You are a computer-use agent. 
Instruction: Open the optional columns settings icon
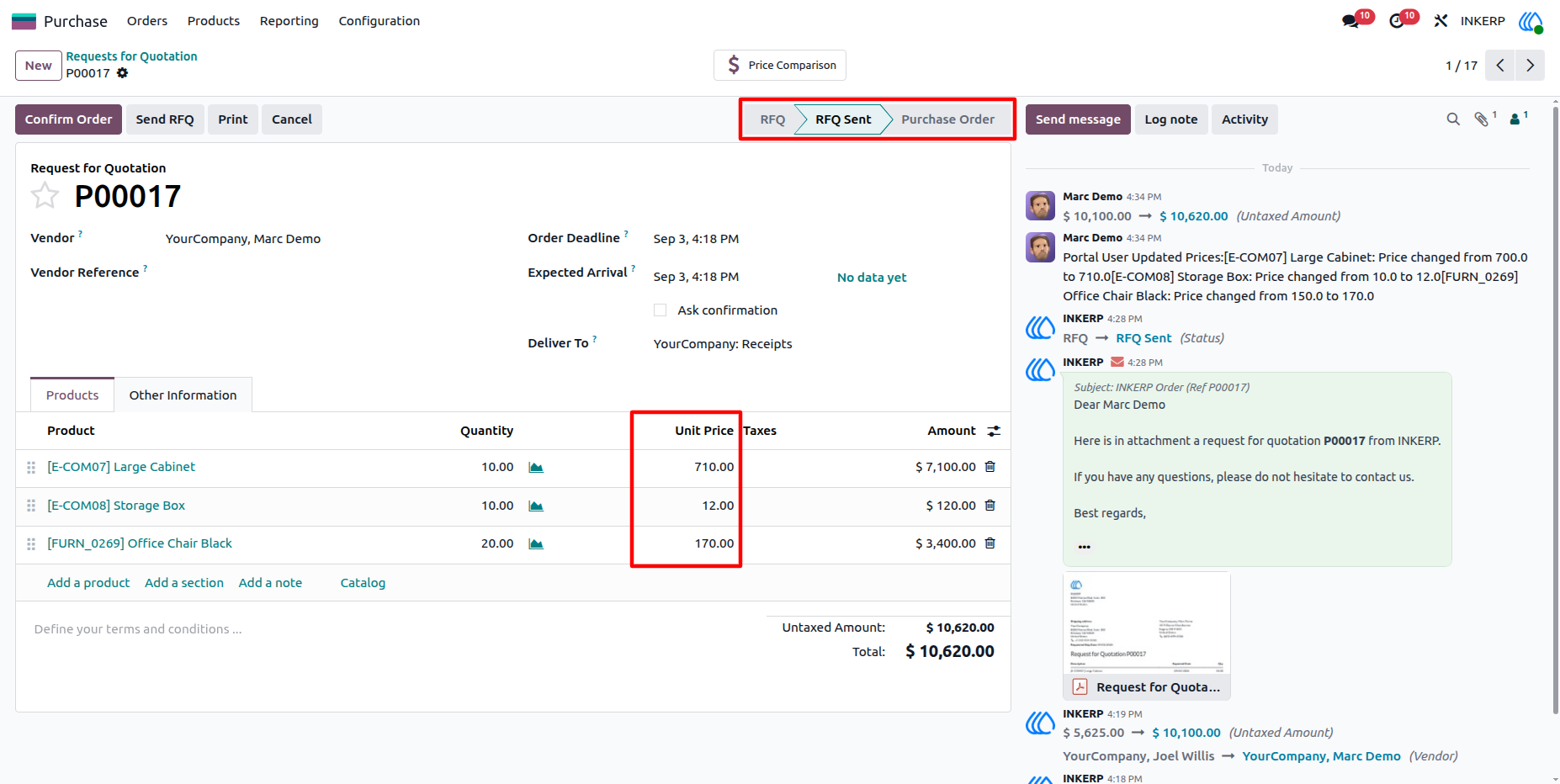pos(994,431)
